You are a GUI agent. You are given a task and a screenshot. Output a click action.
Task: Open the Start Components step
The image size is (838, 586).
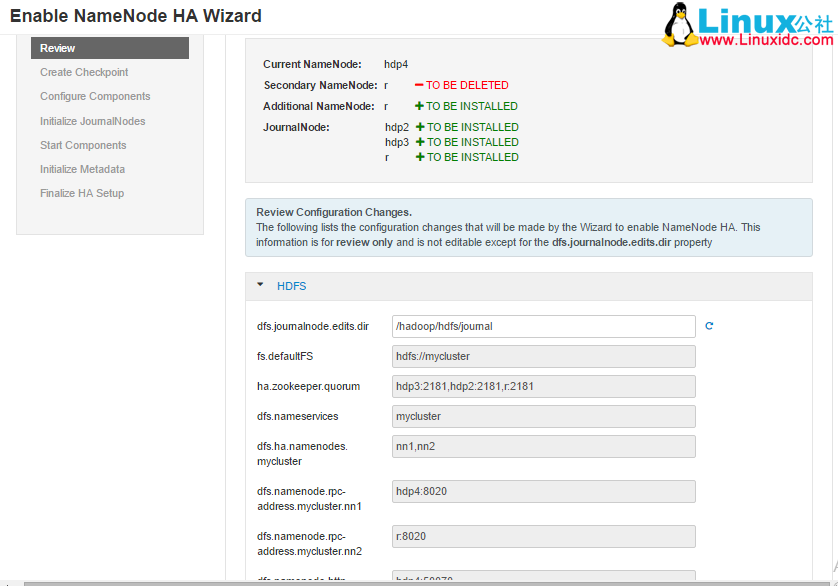tap(83, 144)
